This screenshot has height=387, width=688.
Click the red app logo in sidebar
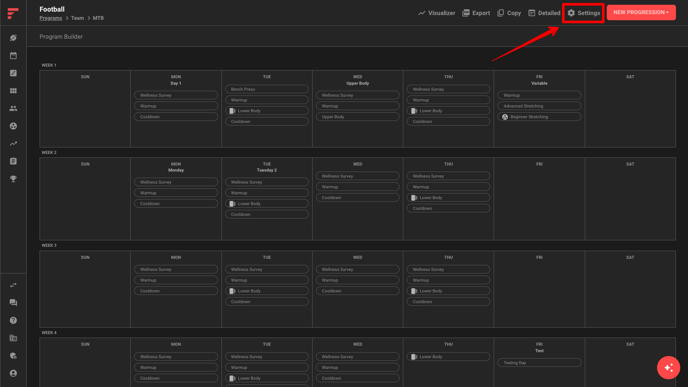click(13, 13)
